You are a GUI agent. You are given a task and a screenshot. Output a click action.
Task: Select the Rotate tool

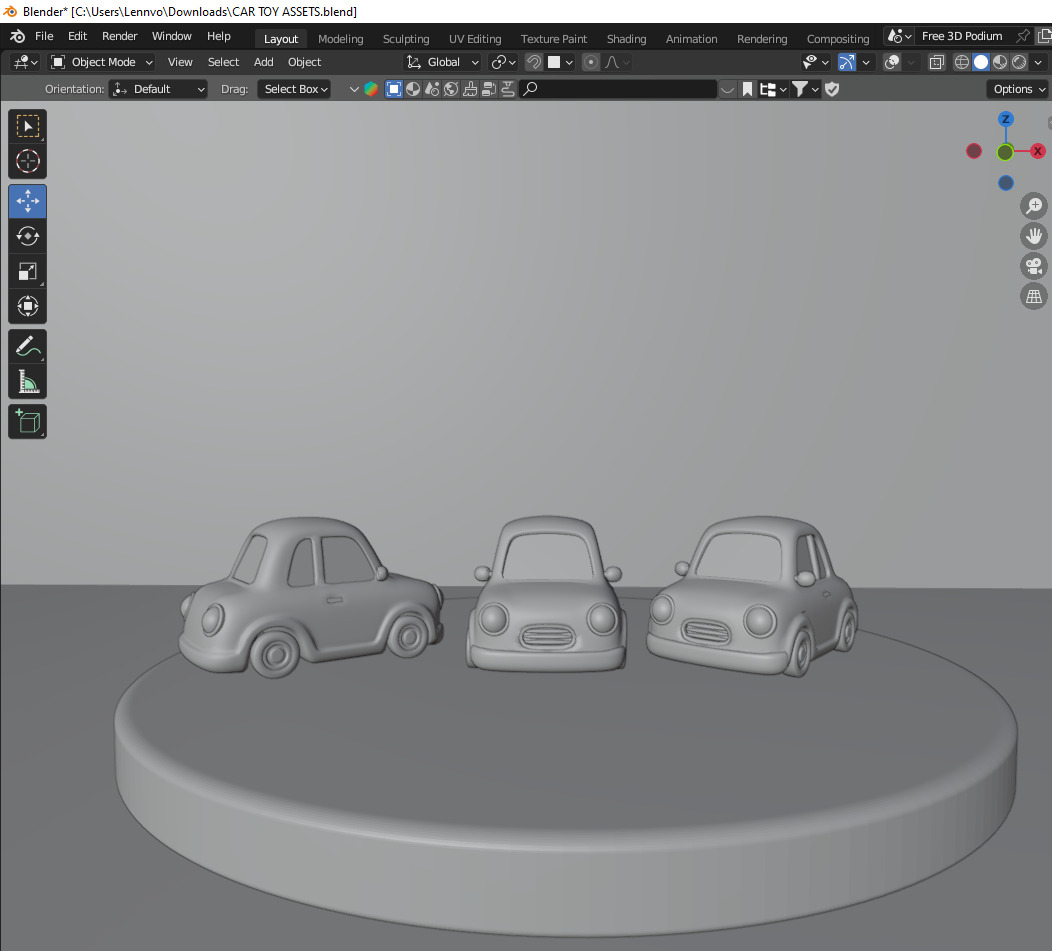tap(28, 236)
